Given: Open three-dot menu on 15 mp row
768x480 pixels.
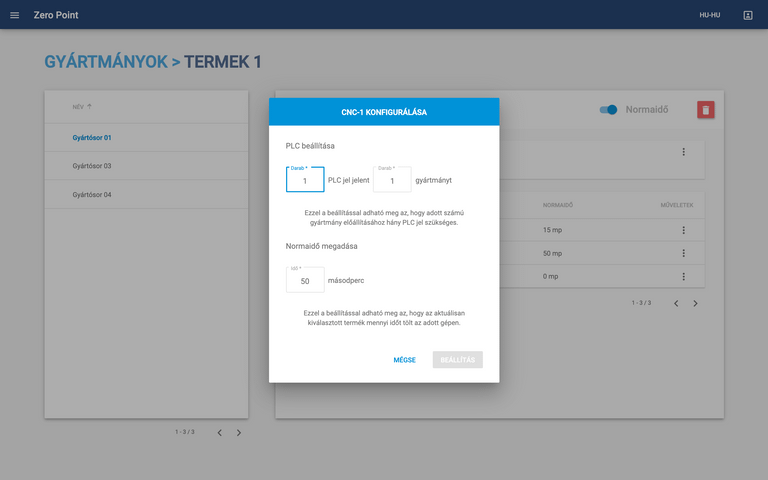Looking at the screenshot, I should [684, 230].
